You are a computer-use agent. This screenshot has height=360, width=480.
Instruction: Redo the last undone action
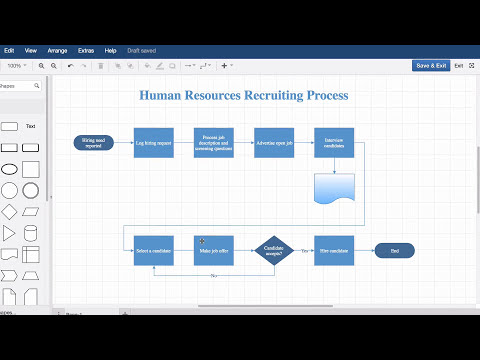(x=83, y=66)
